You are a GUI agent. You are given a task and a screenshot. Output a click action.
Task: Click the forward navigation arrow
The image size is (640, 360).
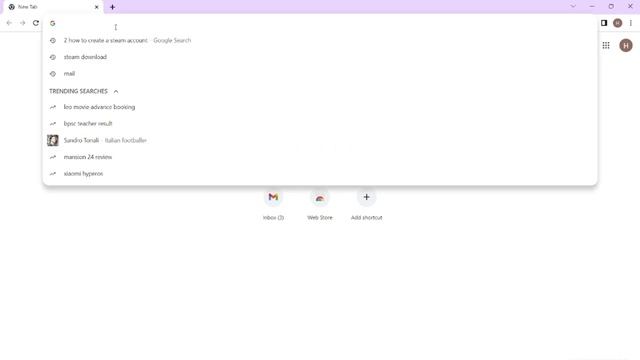click(22, 23)
